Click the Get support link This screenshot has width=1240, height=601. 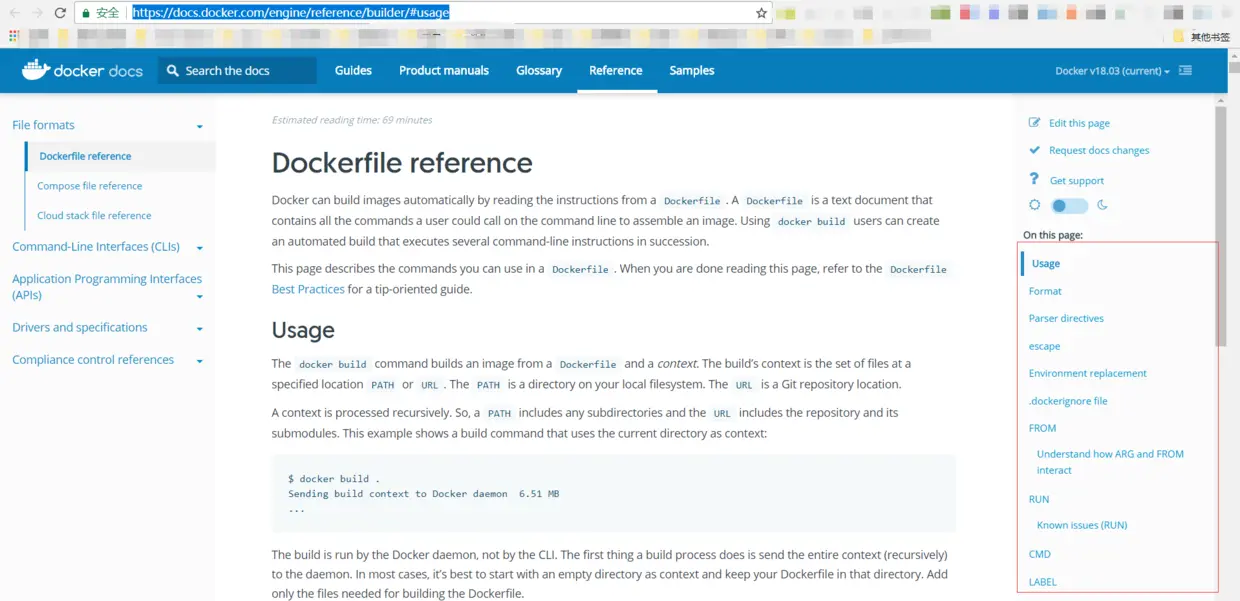[1077, 181]
